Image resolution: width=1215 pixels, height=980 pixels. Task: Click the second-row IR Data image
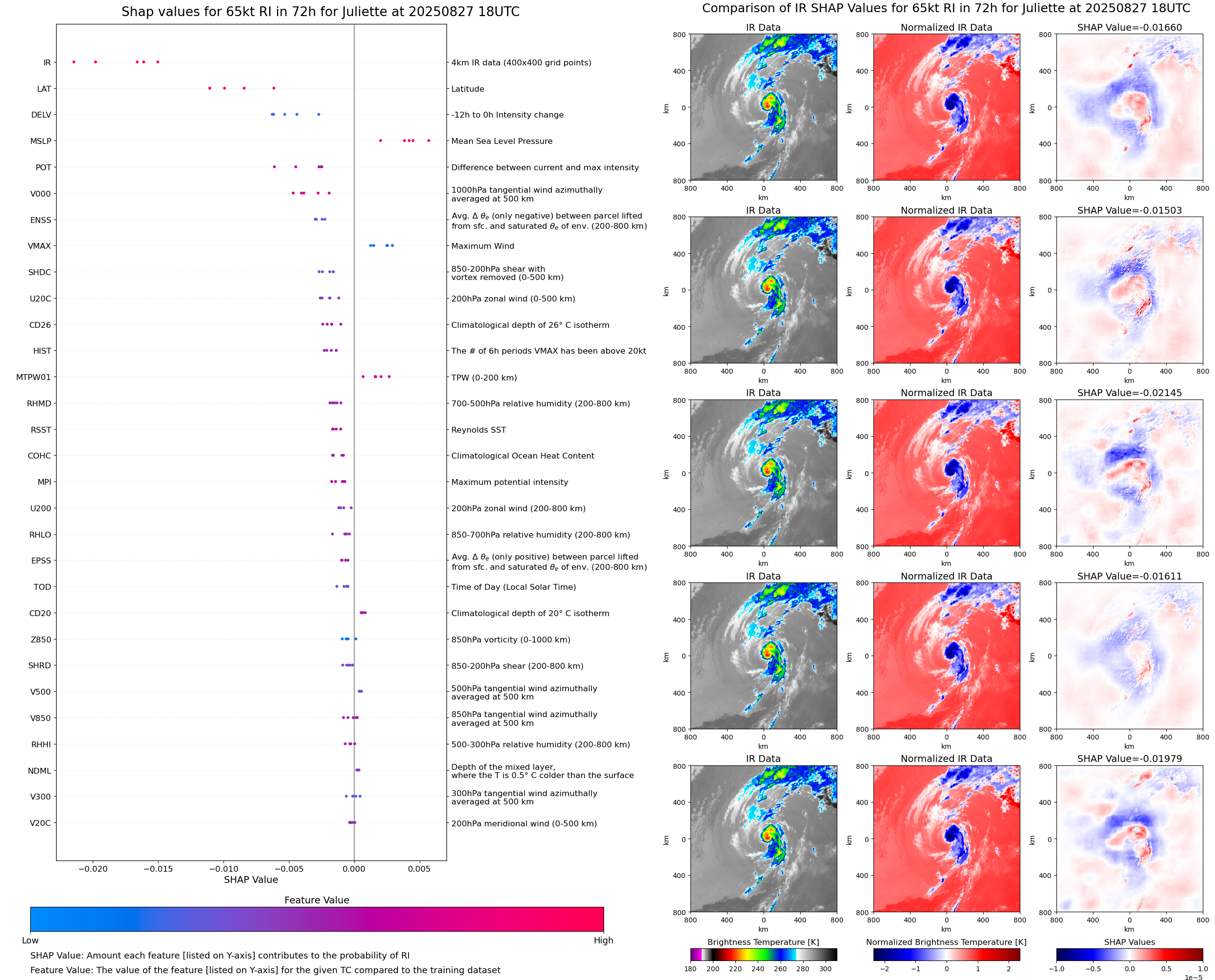(x=763, y=290)
